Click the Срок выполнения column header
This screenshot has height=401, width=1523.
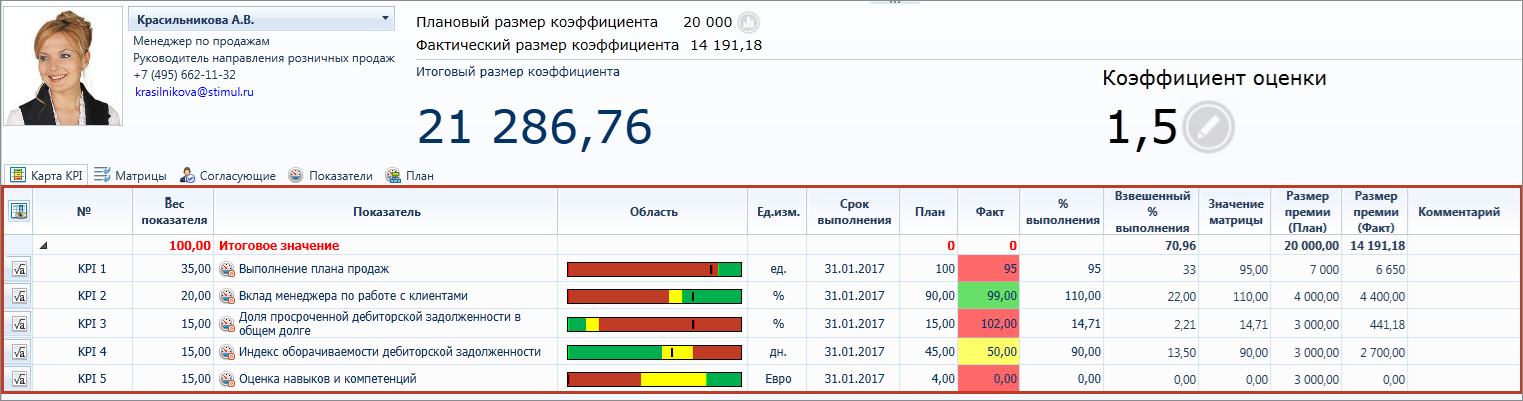click(x=853, y=211)
